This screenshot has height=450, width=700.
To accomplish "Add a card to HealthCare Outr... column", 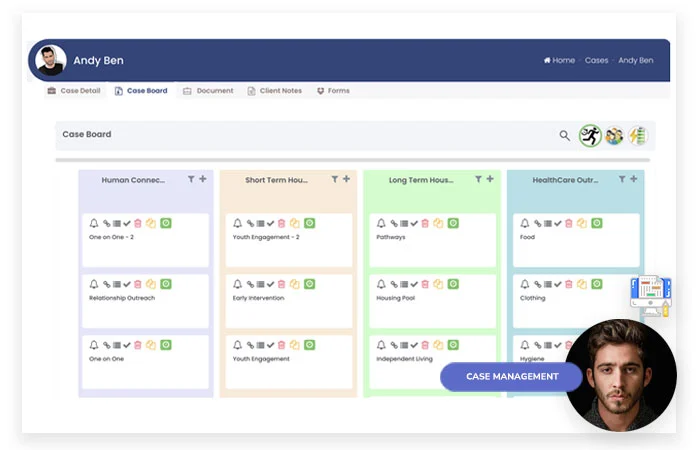I will pyautogui.click(x=633, y=179).
